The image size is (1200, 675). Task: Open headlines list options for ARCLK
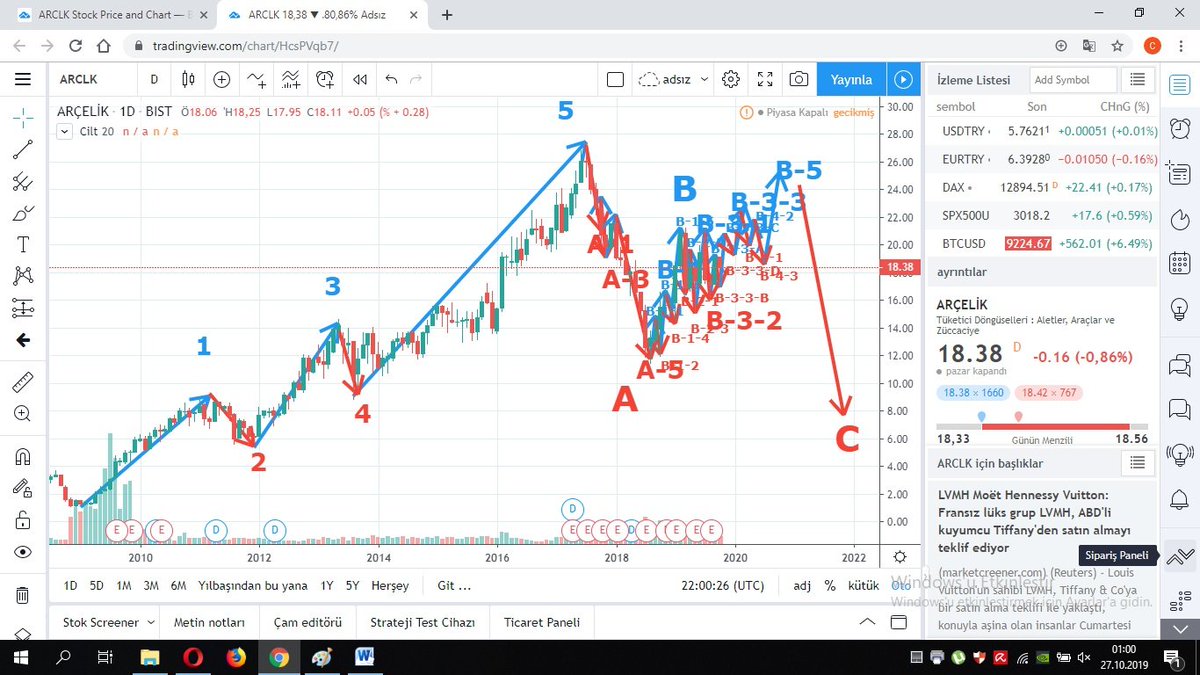(x=1136, y=462)
